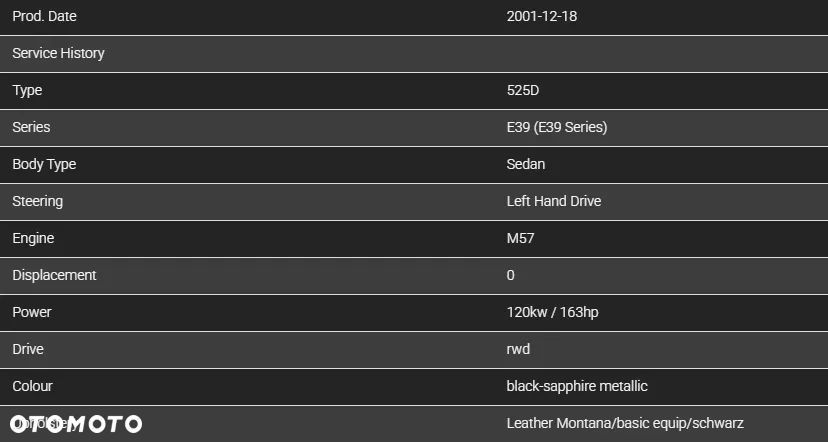This screenshot has height=442, width=828.
Task: Click the Steering label
Action: pyautogui.click(x=37, y=201)
